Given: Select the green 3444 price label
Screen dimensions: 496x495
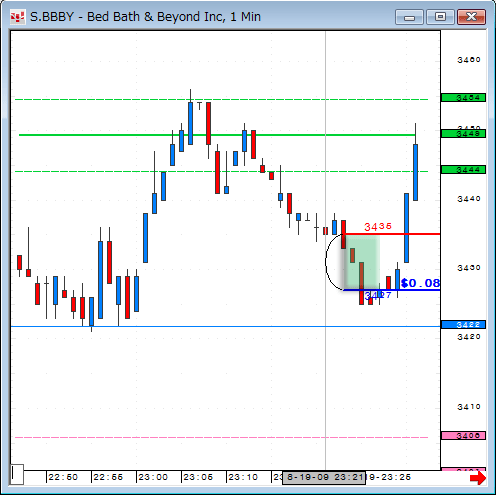Looking at the screenshot, I should (463, 170).
